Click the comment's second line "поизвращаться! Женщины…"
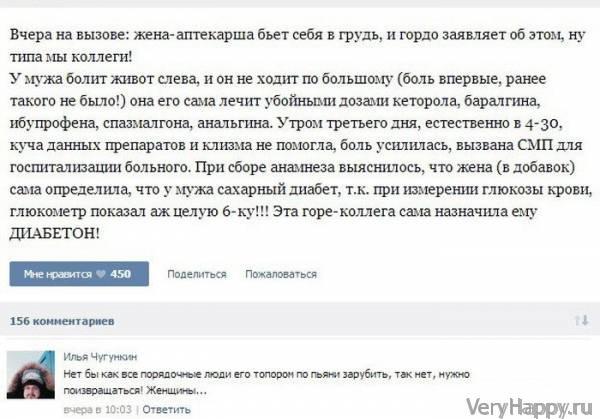The width and height of the screenshot is (600, 419). point(135,391)
